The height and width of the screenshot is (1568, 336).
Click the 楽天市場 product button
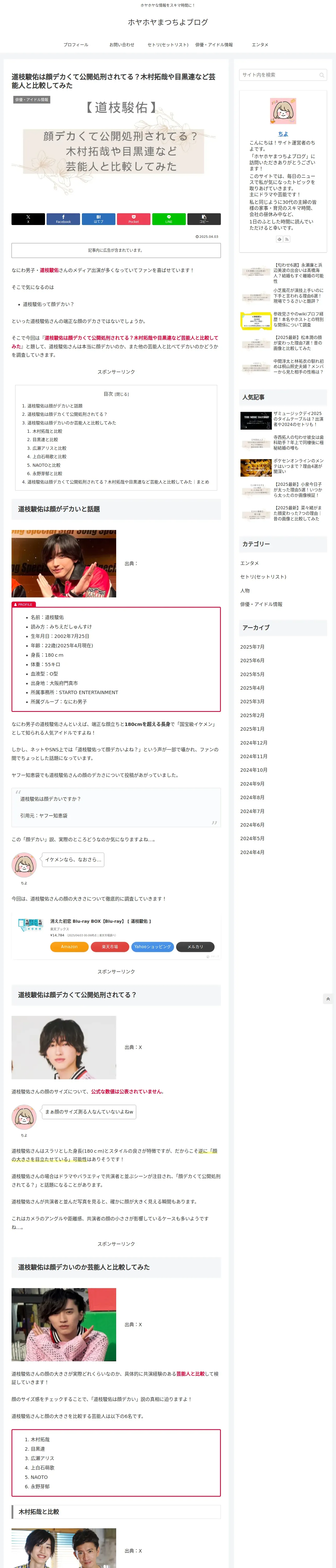(110, 947)
